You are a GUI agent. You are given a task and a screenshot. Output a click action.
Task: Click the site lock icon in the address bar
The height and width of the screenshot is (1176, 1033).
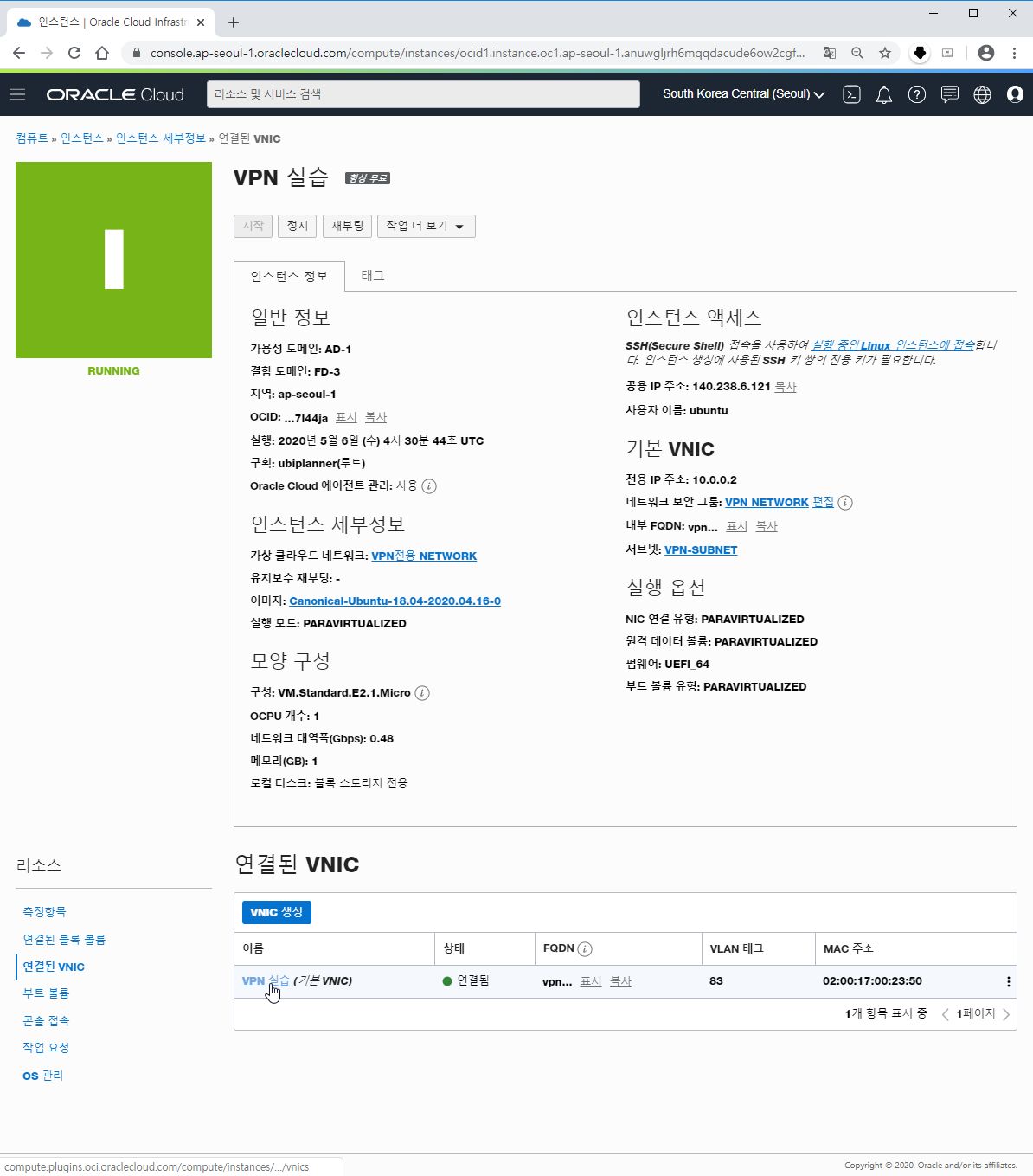coord(137,53)
